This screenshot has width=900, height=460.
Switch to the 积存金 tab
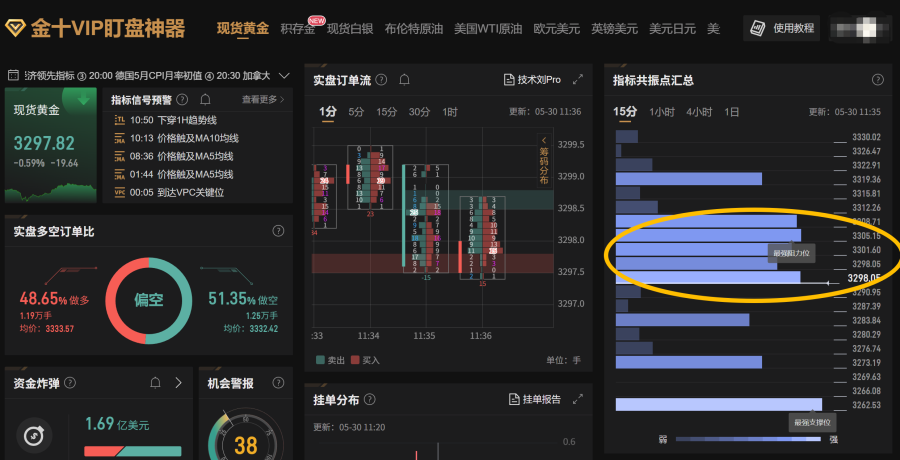click(x=298, y=29)
